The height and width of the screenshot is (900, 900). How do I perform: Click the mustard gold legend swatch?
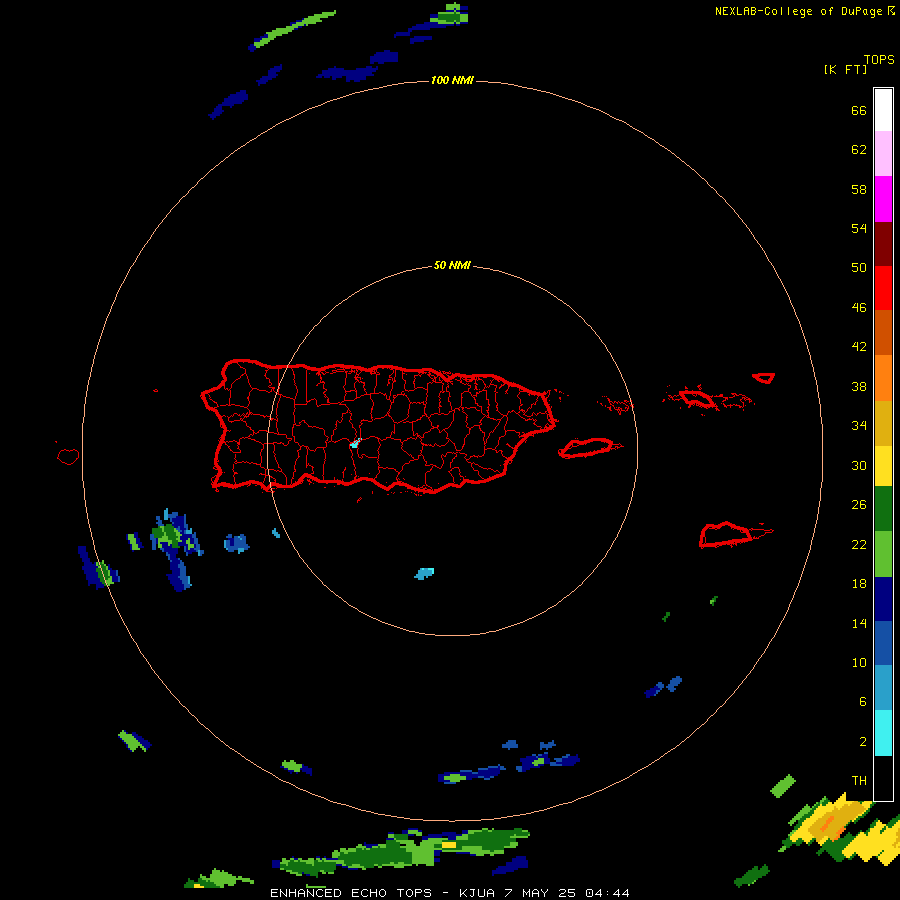pyautogui.click(x=883, y=423)
